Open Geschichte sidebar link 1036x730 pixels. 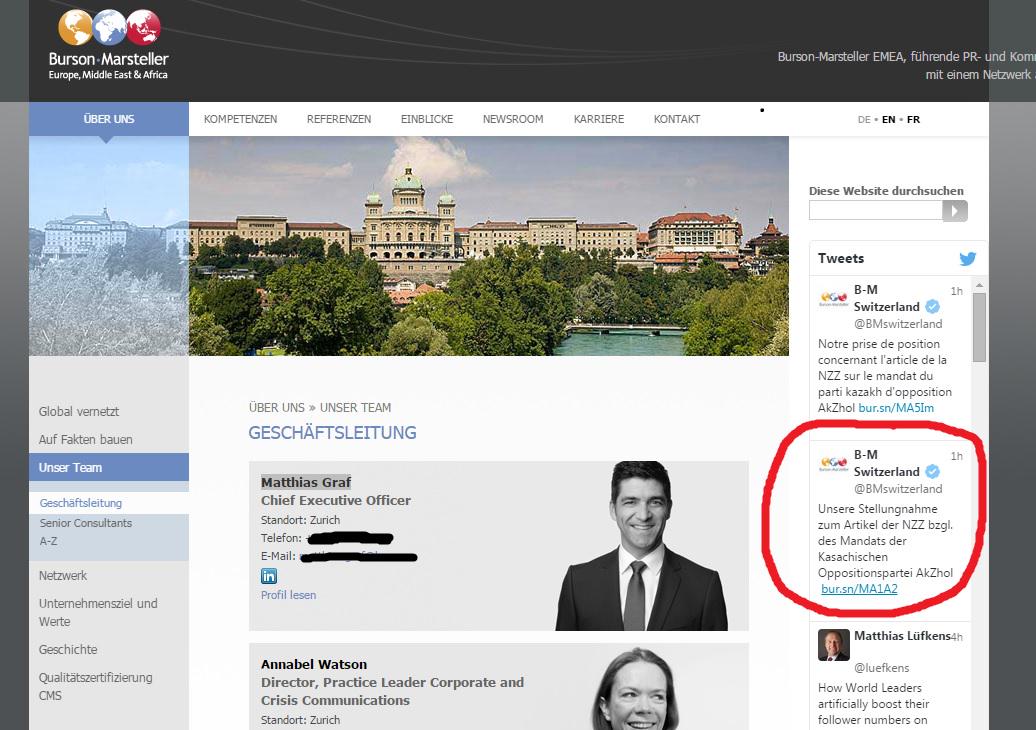68,649
